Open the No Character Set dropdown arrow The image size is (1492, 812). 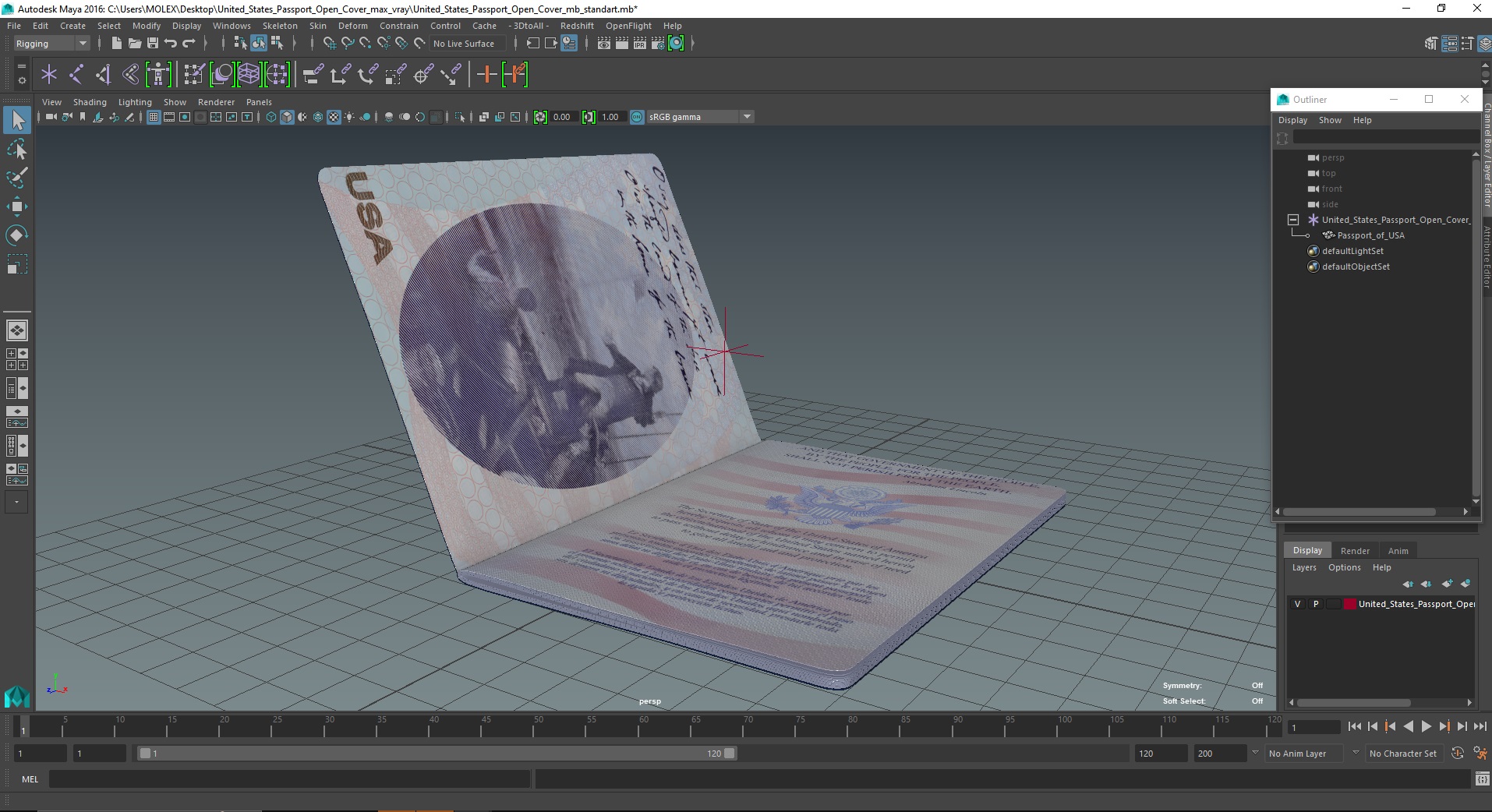pos(1356,754)
